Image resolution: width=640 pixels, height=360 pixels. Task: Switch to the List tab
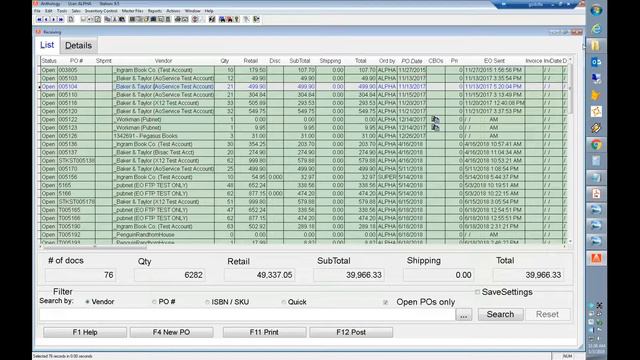click(x=47, y=45)
